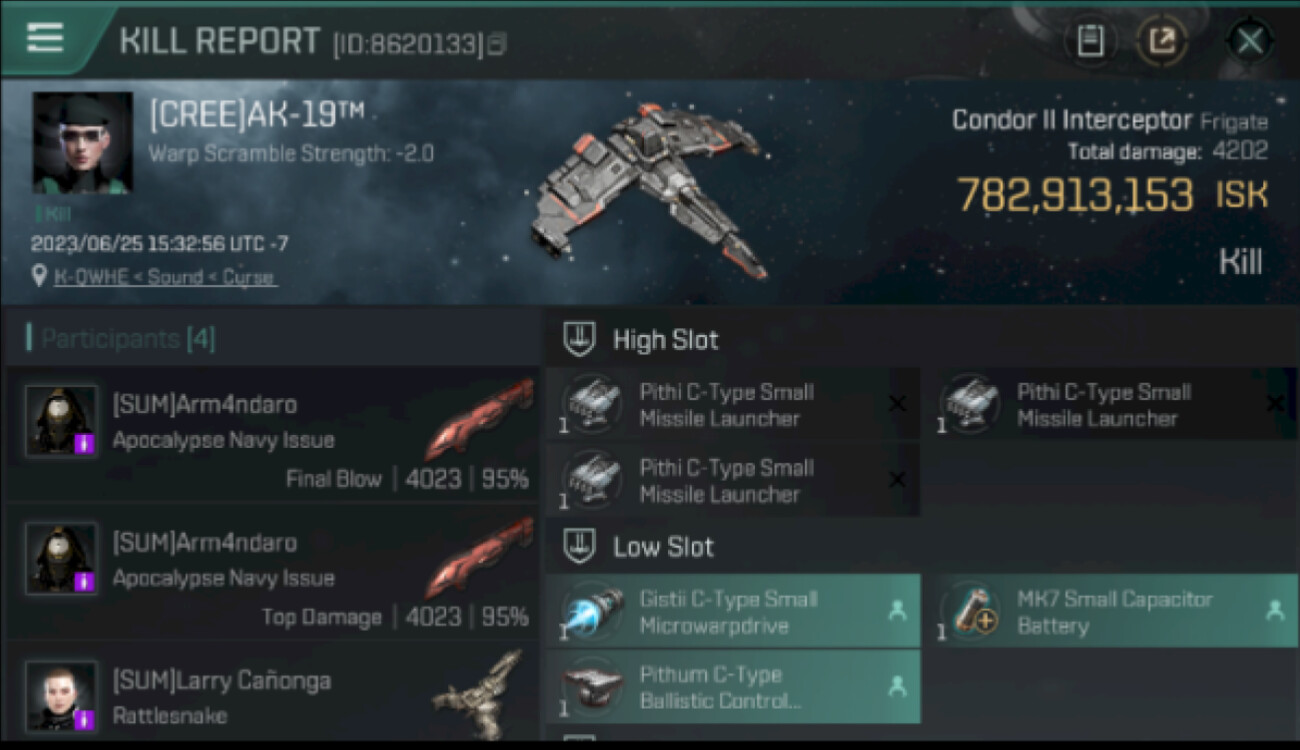Open the hamburger menu icon

(45, 39)
